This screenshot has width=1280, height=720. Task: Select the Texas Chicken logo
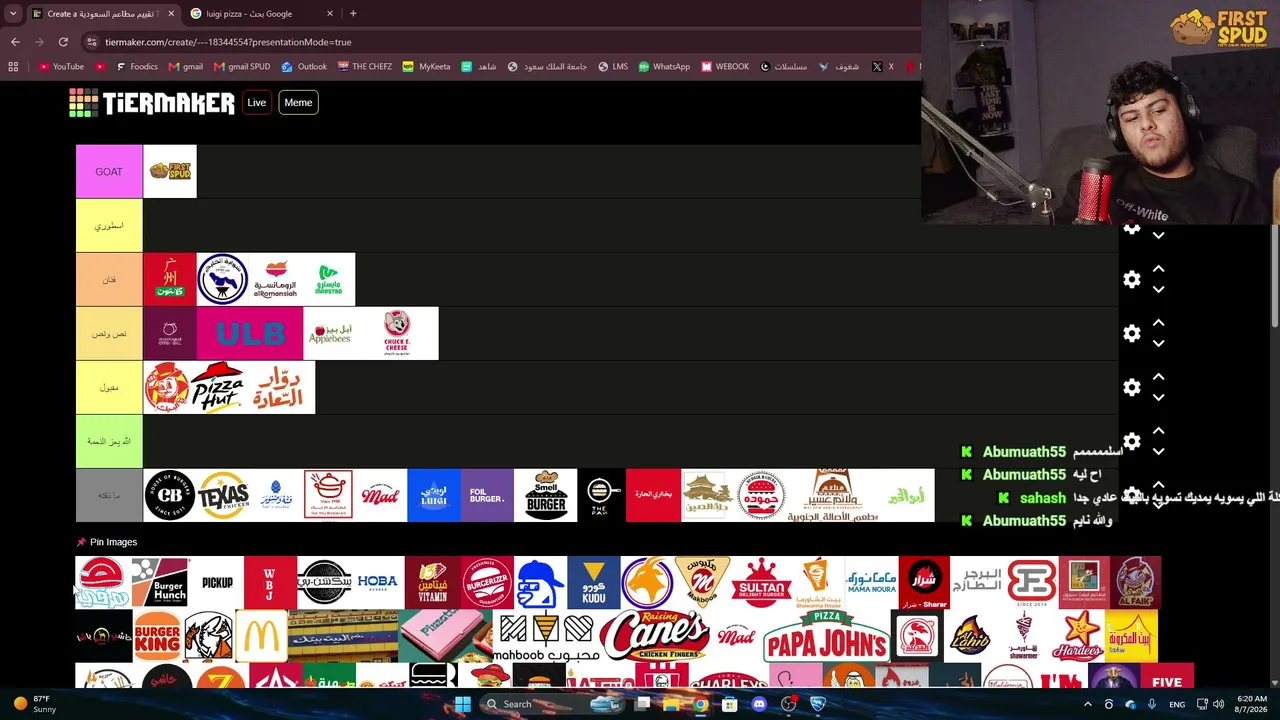pos(223,496)
